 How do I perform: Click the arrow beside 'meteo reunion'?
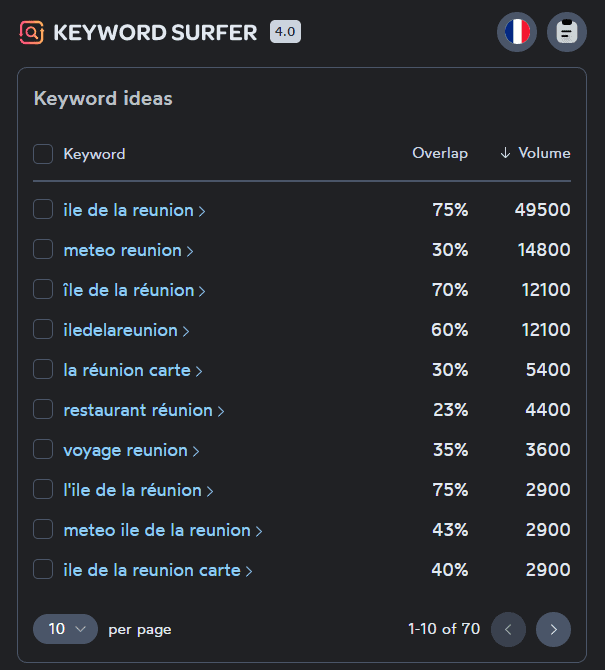[x=190, y=251]
